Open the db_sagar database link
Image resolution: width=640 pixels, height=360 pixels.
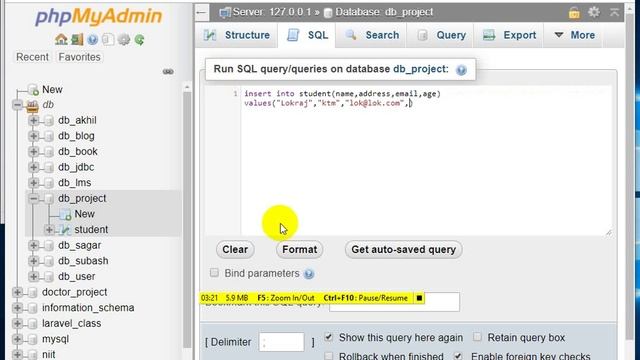[x=79, y=245]
